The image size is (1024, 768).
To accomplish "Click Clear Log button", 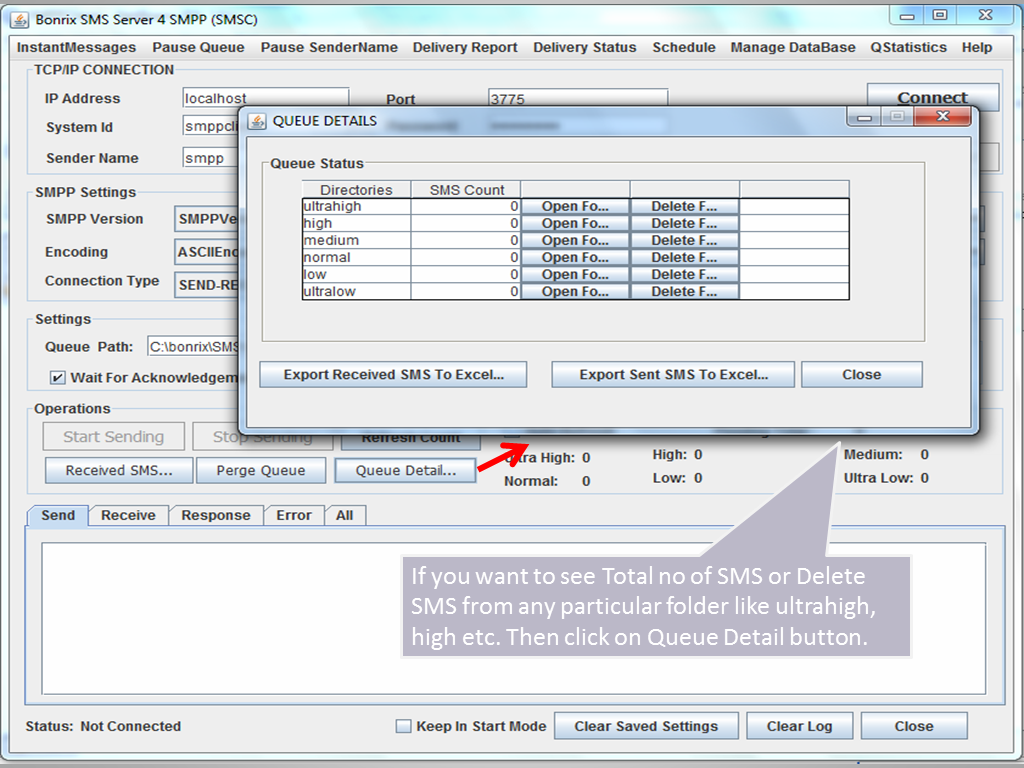I will pos(799,726).
